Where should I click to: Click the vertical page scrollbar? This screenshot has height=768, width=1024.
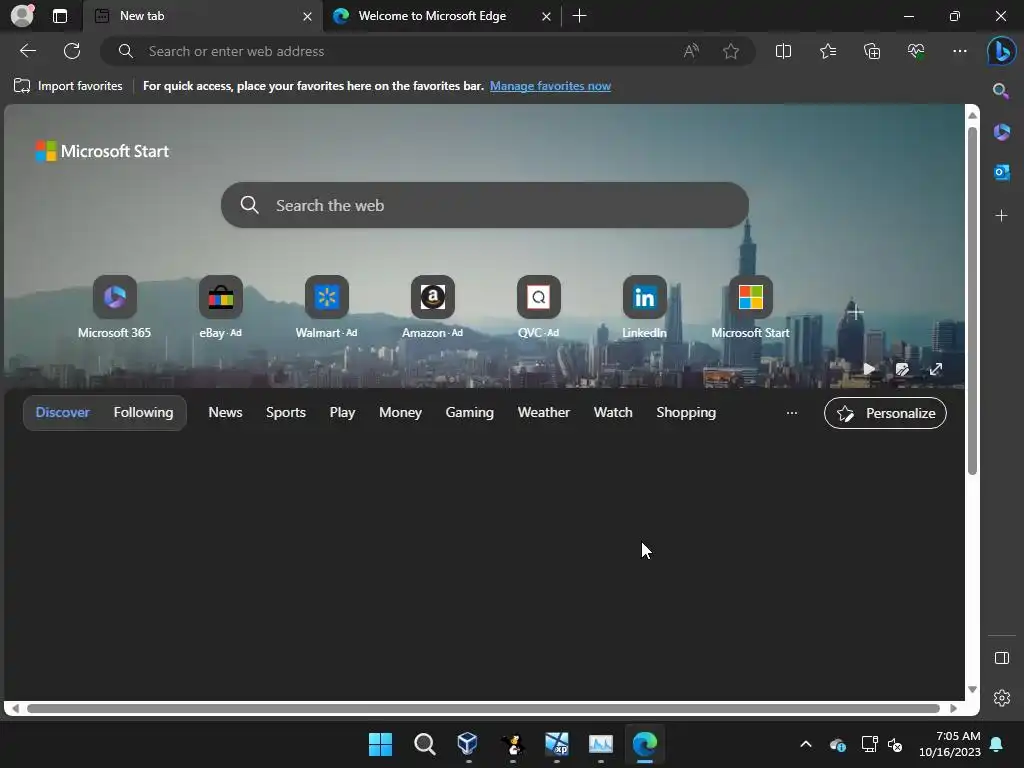tap(972, 300)
